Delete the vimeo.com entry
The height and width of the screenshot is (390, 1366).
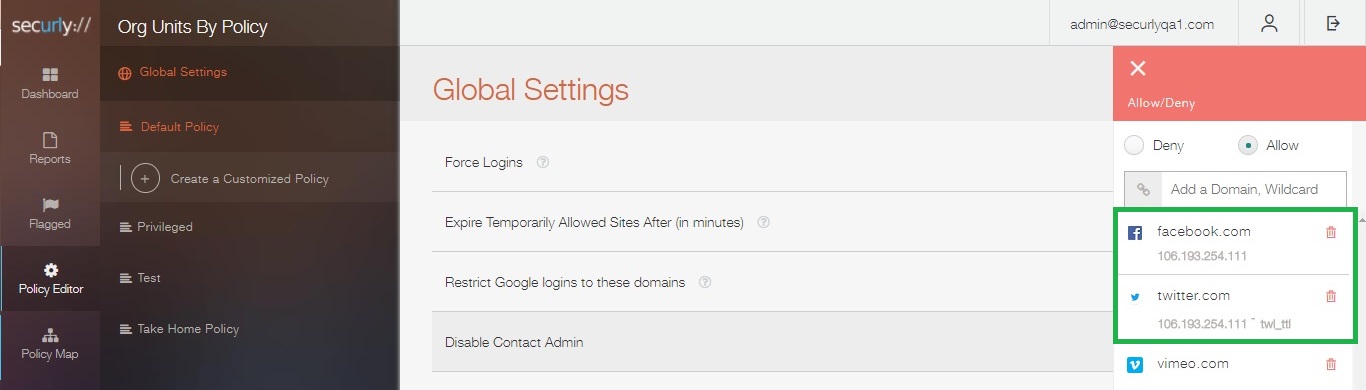[x=1330, y=365]
